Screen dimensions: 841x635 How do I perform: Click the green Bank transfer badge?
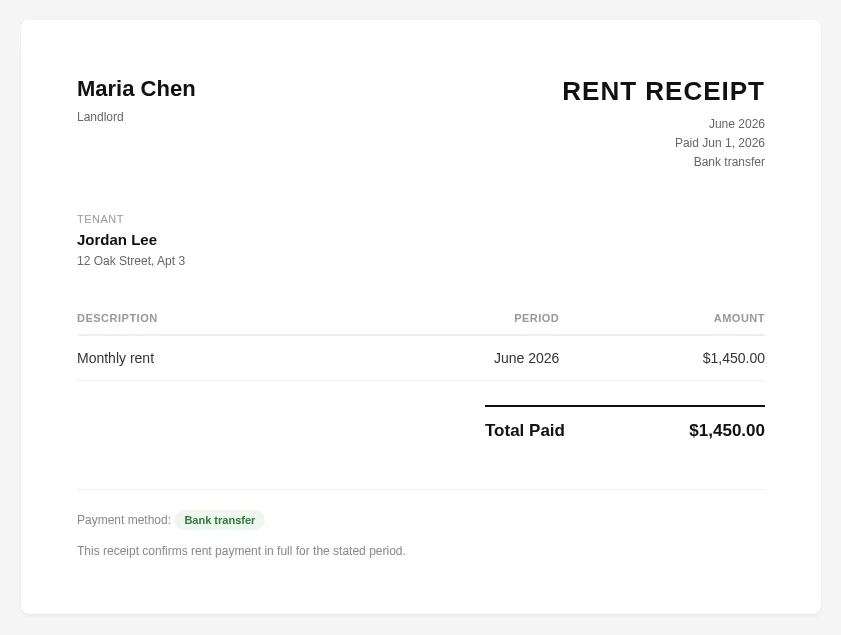coord(219,520)
